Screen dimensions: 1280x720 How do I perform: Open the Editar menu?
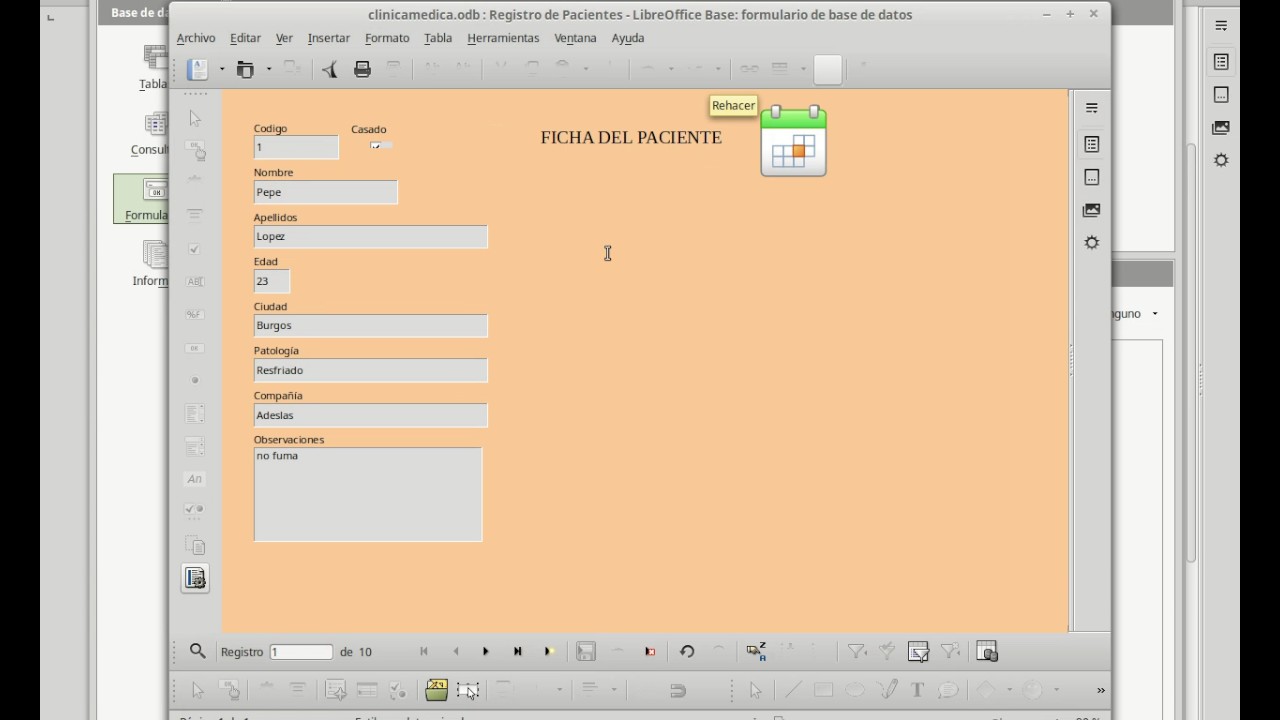tap(245, 38)
